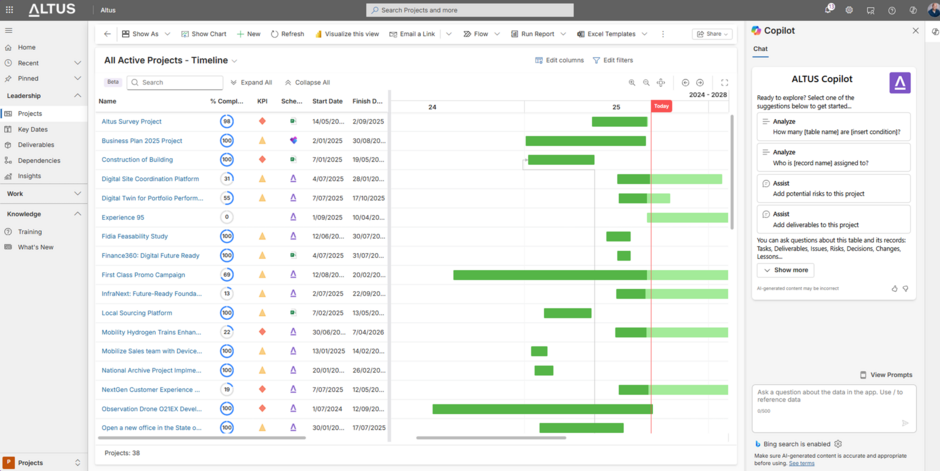Open the Altus Survey Project link

[131, 121]
